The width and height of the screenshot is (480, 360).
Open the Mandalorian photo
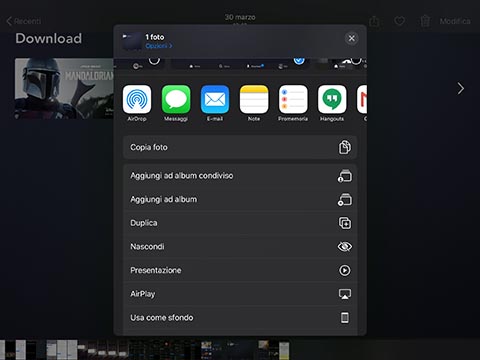click(64, 88)
